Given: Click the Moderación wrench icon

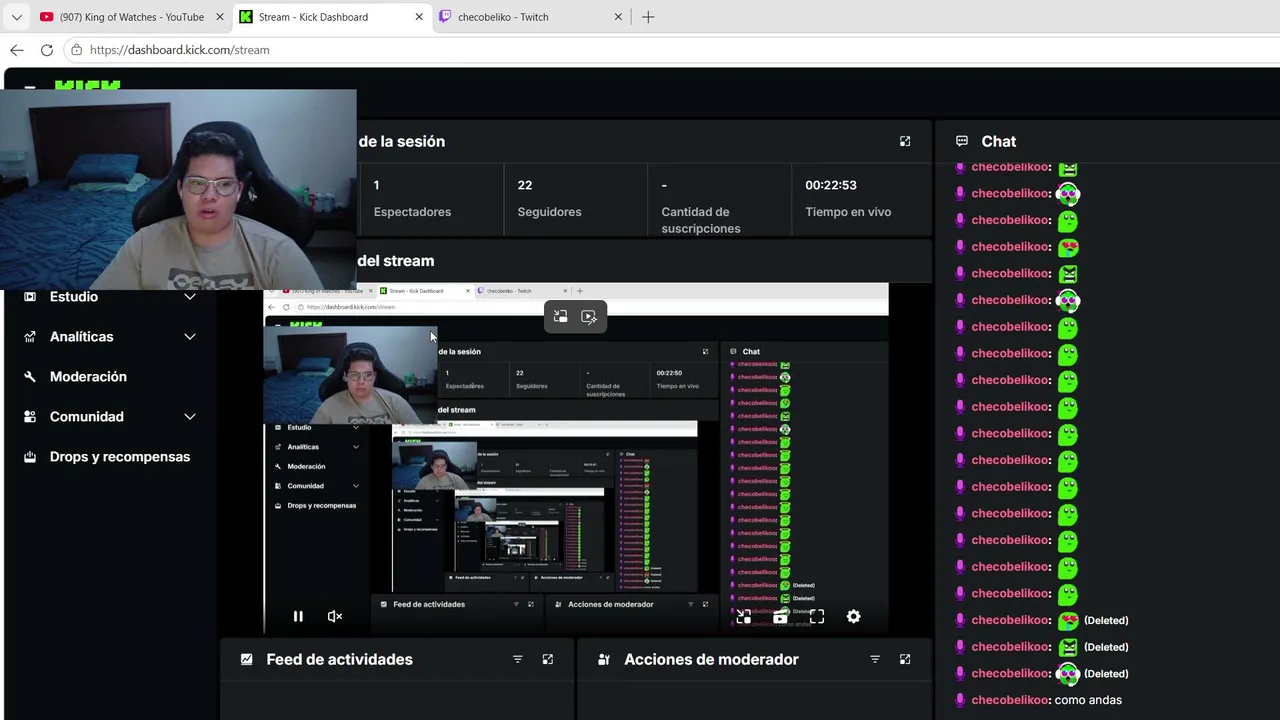Looking at the screenshot, I should coord(30,376).
